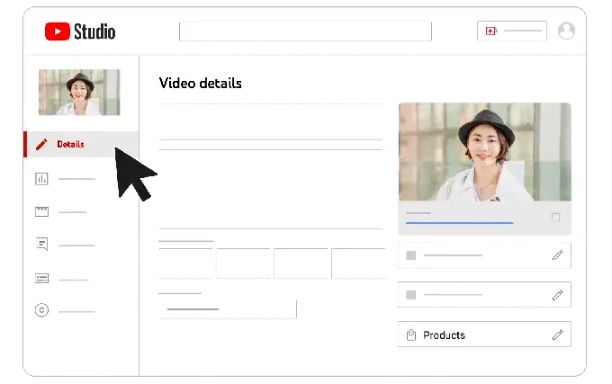Click the large video preview thumbnail
612x384 pixels.
[485, 152]
